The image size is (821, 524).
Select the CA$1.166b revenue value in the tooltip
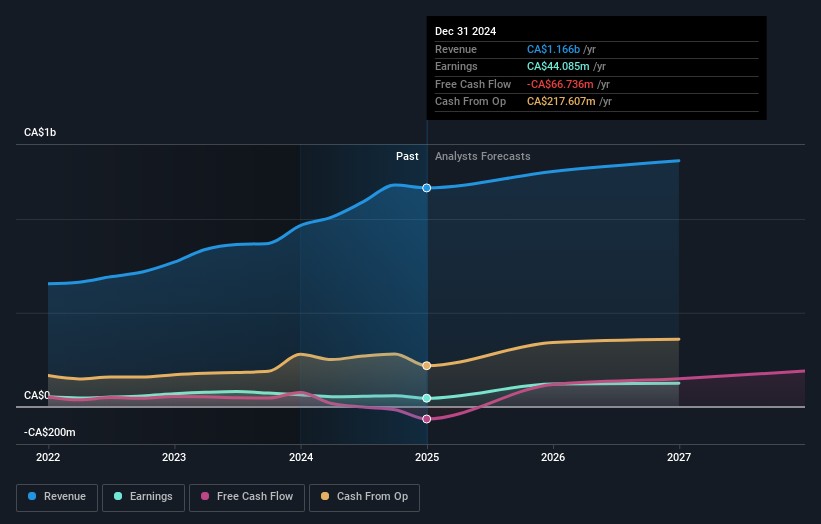click(561, 50)
